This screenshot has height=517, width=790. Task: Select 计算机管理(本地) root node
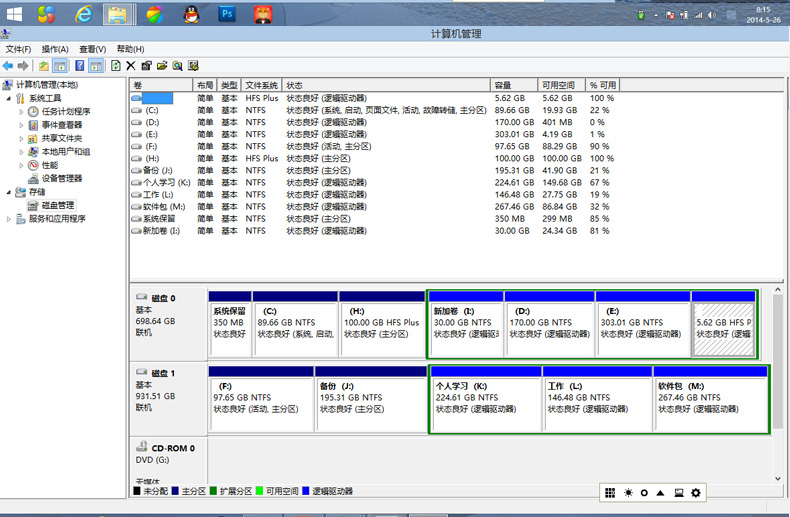[47, 85]
